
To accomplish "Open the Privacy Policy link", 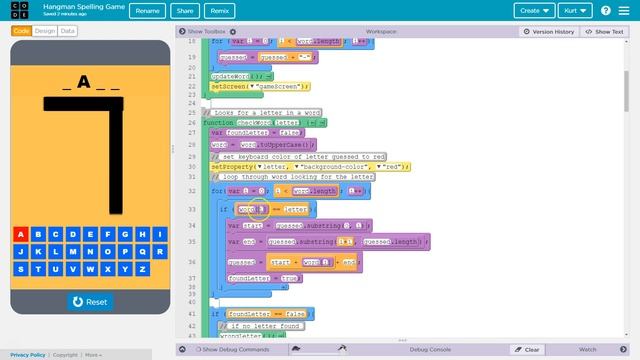I will tap(28, 355).
